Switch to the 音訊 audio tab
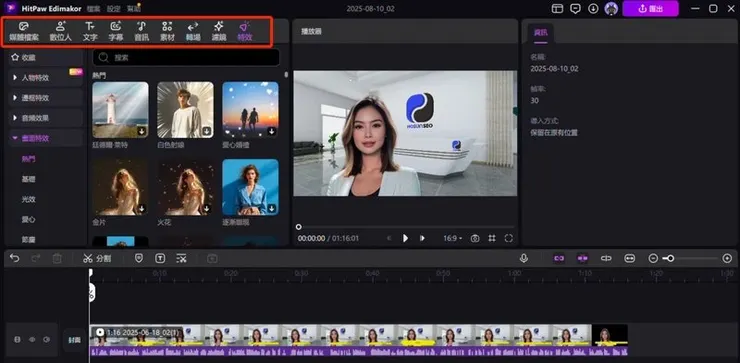Screen dimensions: 740x363 click(142, 32)
